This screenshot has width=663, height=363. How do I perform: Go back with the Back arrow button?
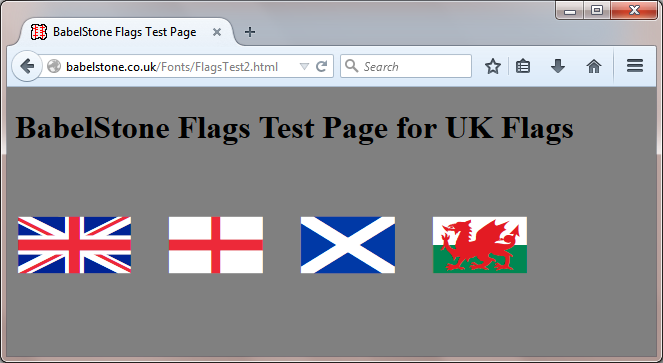pos(27,66)
